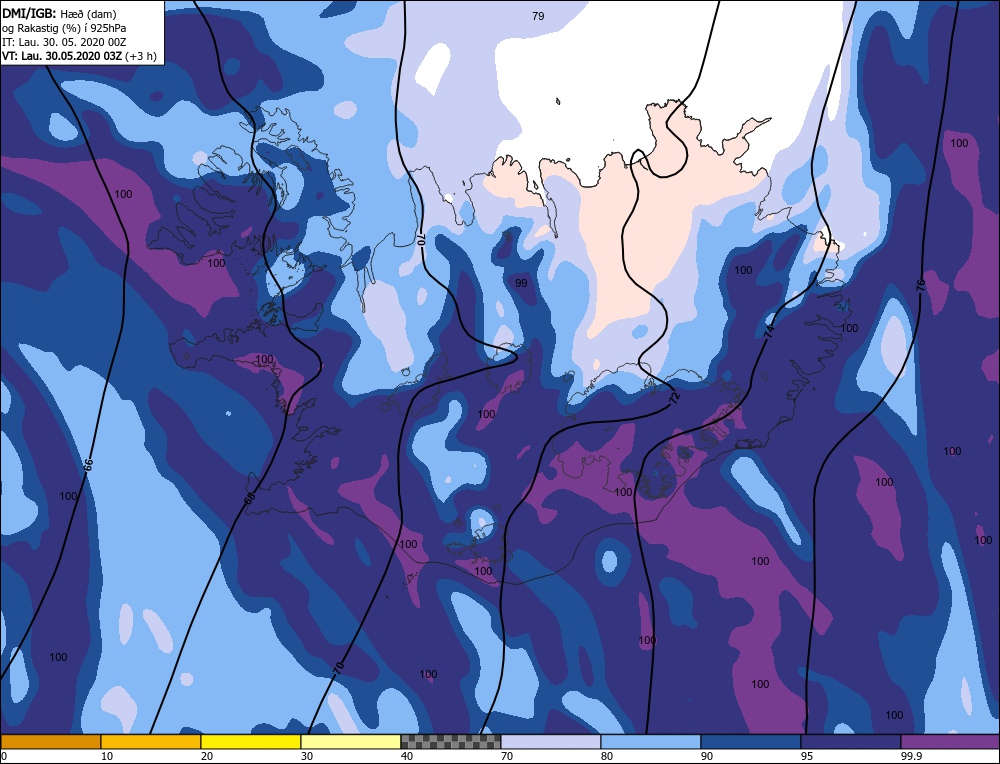
Task: Click the medium blue 90–95 legend swatch
Action: coord(751,742)
